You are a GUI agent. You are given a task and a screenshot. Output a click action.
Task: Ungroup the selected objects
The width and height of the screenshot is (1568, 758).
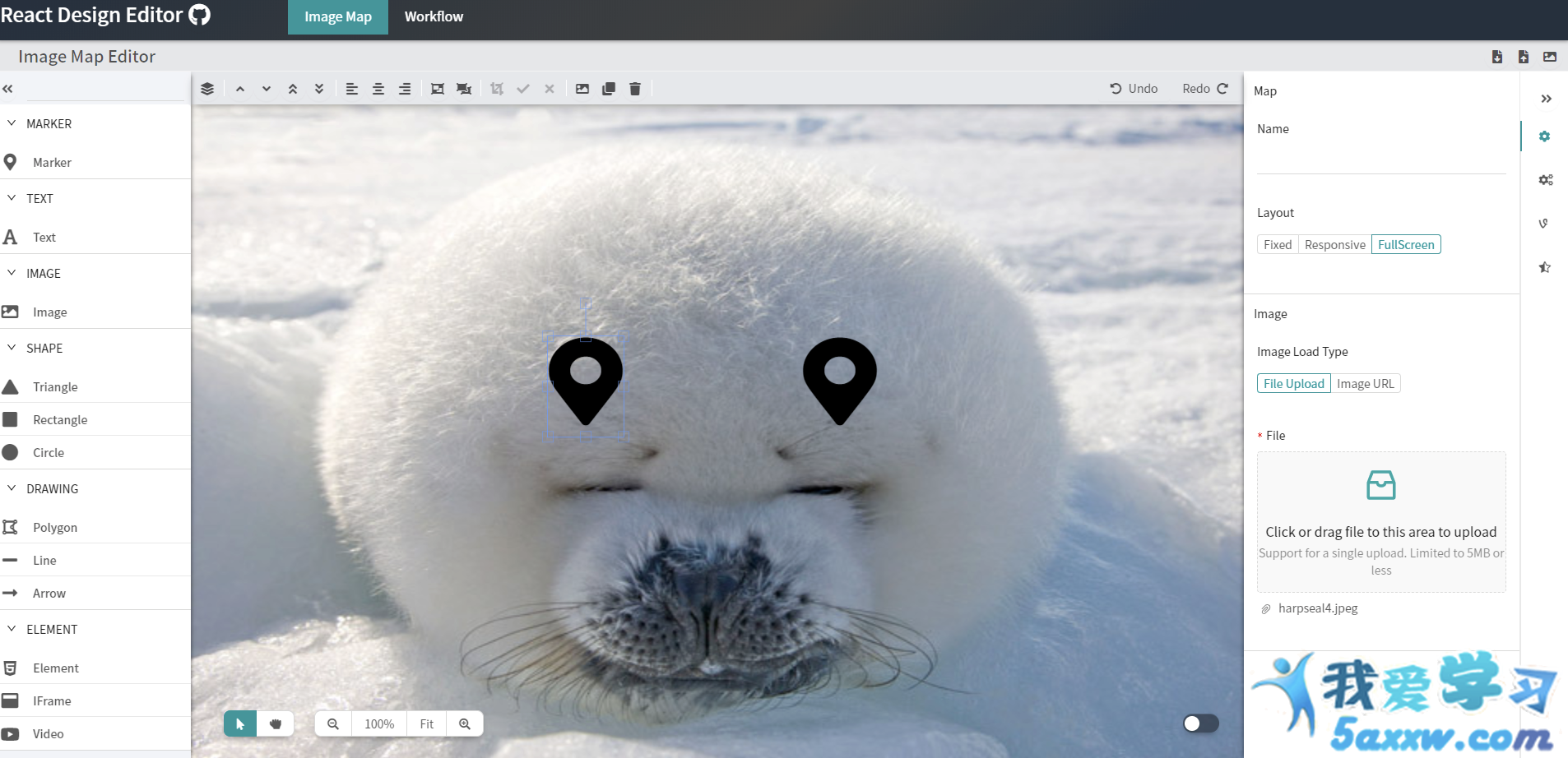[464, 89]
